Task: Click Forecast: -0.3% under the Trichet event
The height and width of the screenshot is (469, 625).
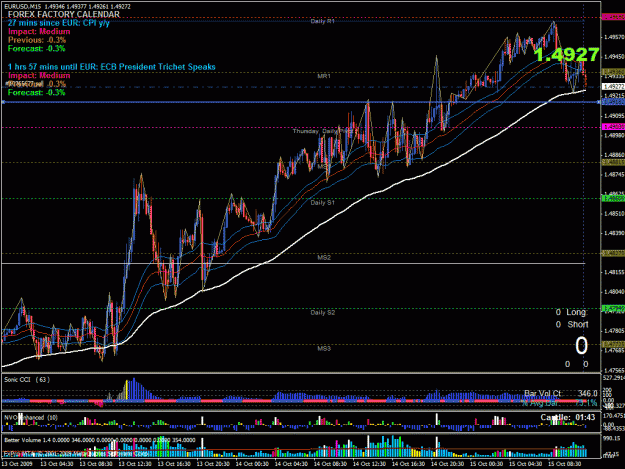Action: (36, 92)
